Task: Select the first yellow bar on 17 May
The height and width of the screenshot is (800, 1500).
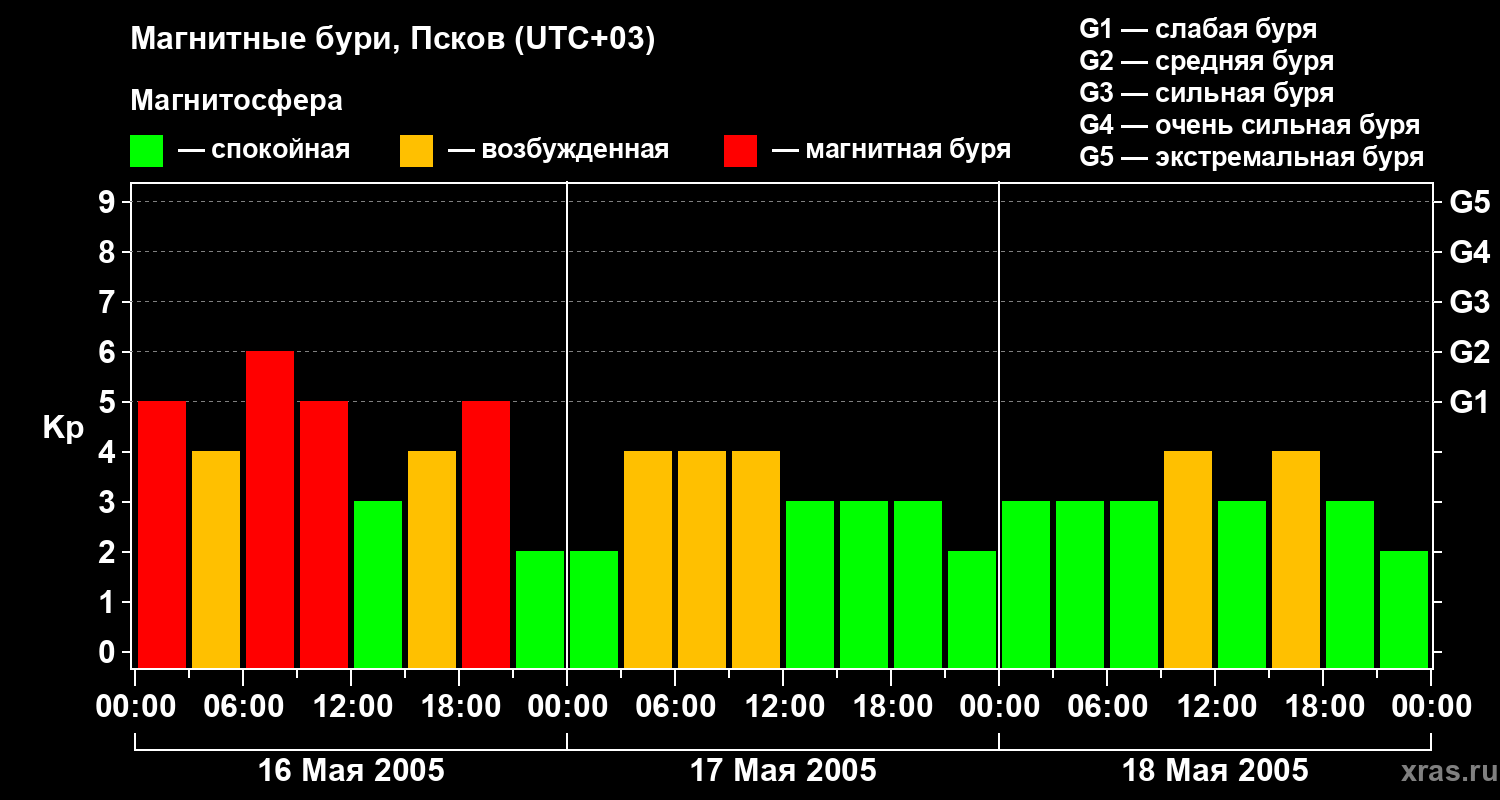Action: coord(648,558)
